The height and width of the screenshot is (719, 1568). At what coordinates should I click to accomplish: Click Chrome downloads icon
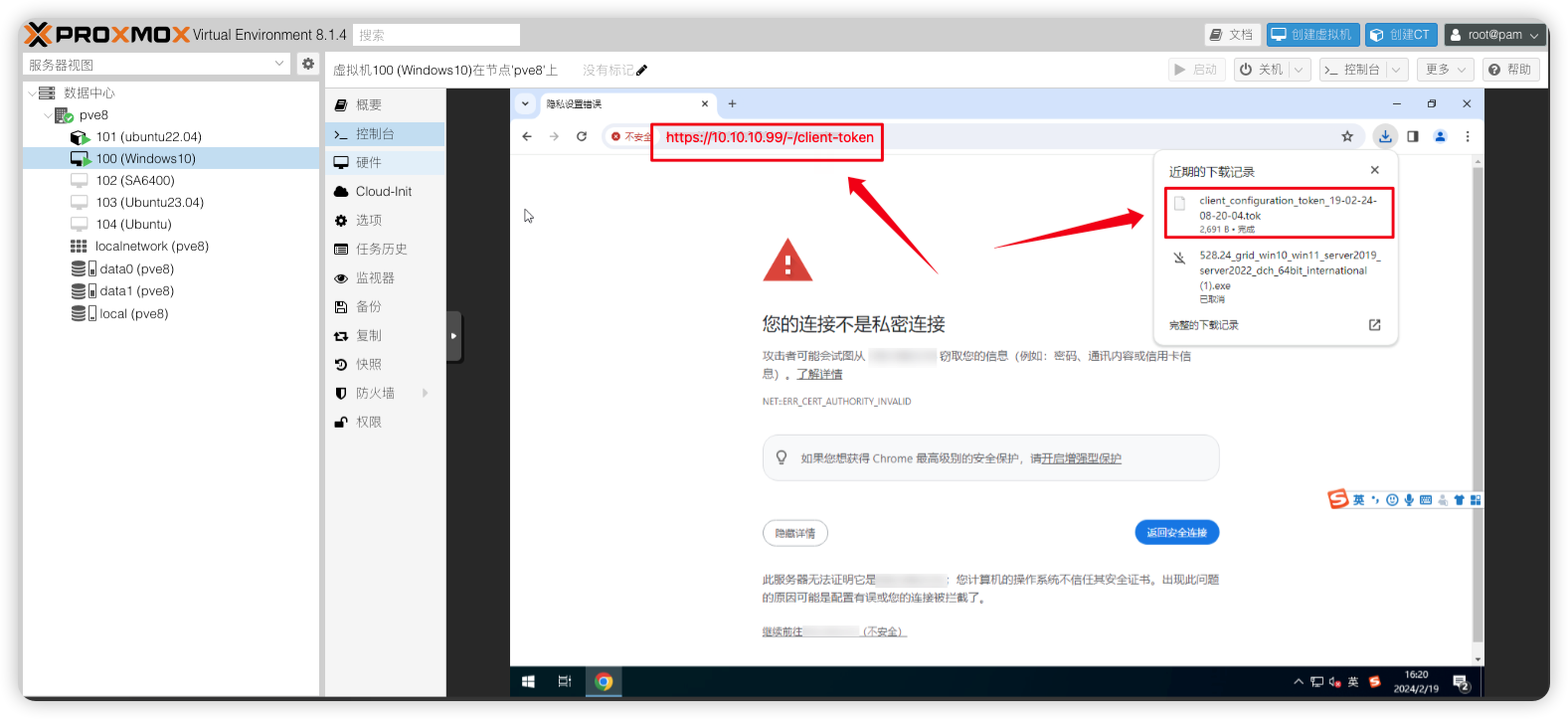1385,136
